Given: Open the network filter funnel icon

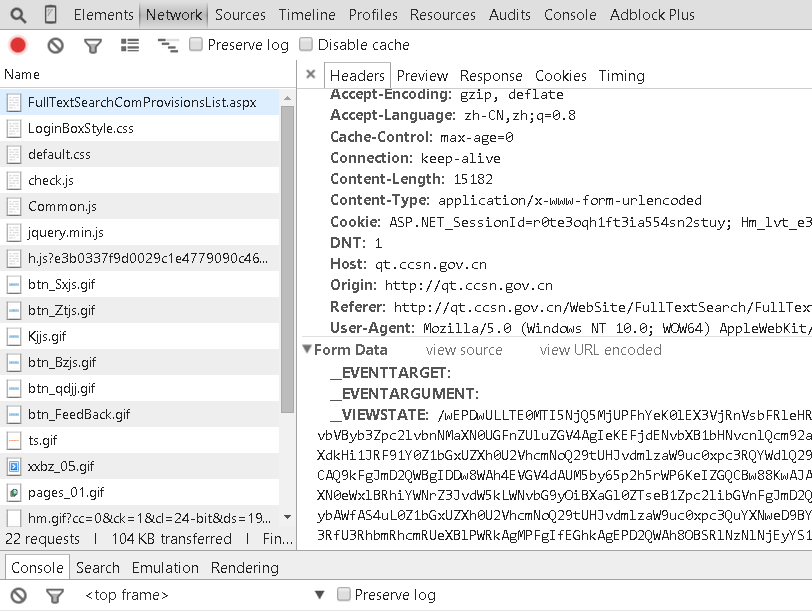Looking at the screenshot, I should pos(93,45).
